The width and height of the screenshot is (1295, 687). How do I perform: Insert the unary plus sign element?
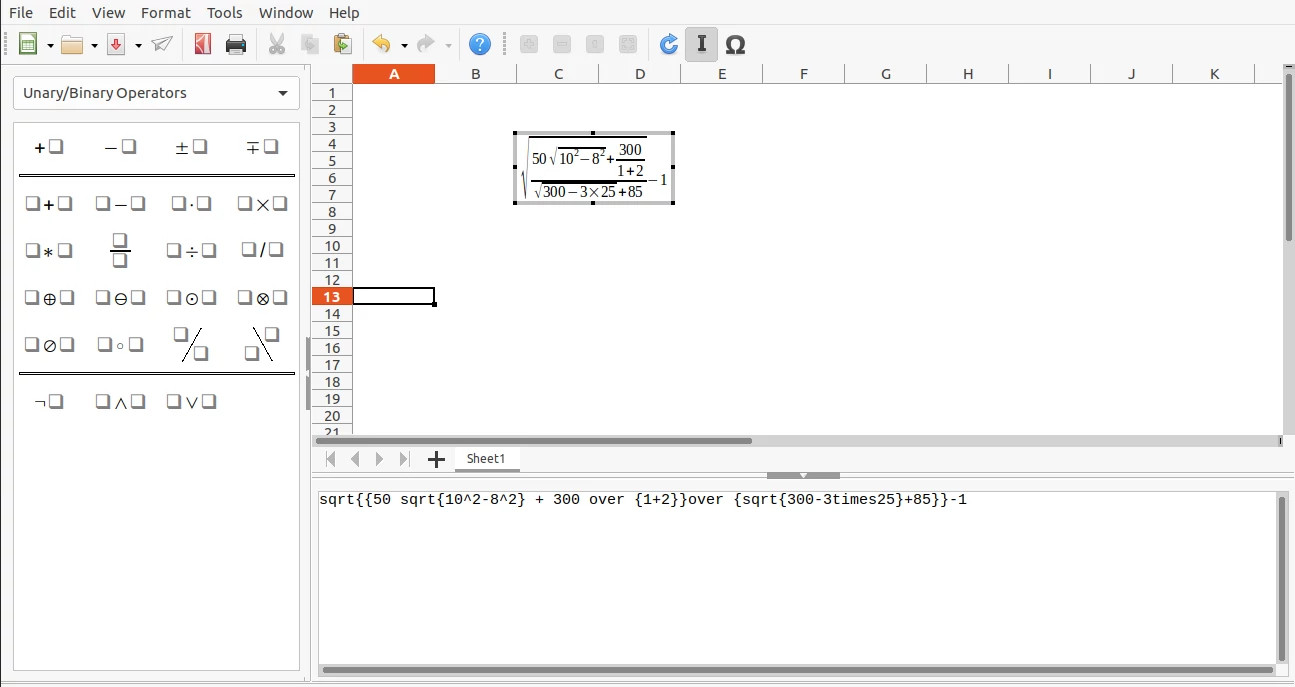click(x=49, y=147)
